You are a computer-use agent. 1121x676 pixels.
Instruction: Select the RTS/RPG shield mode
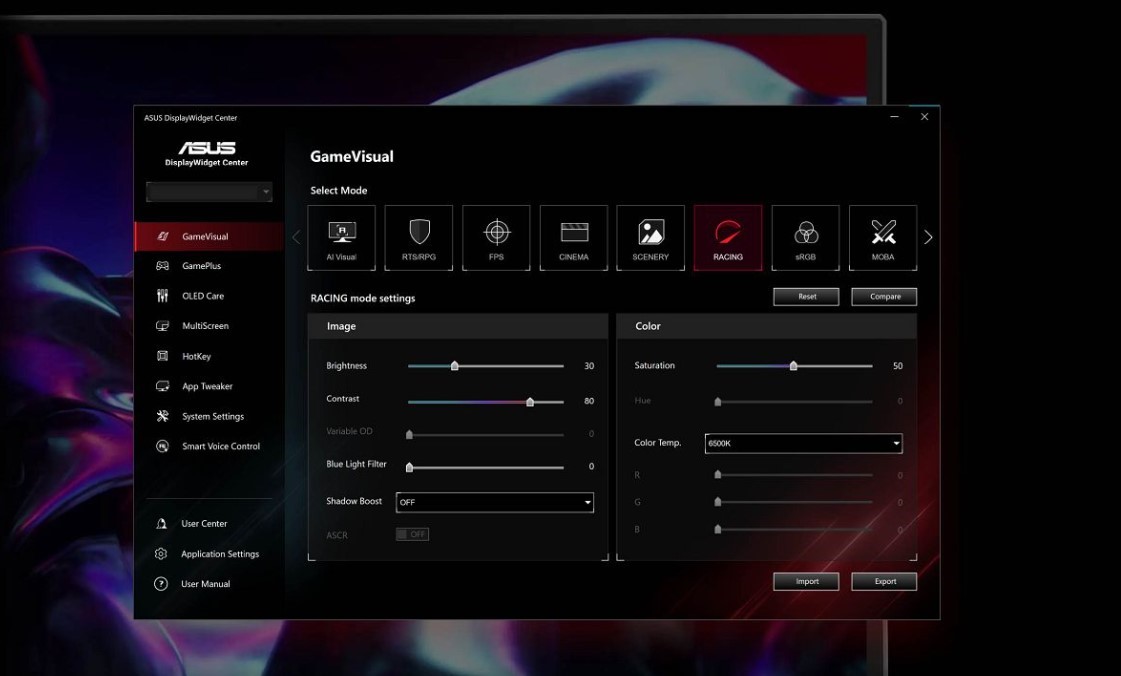(419, 238)
